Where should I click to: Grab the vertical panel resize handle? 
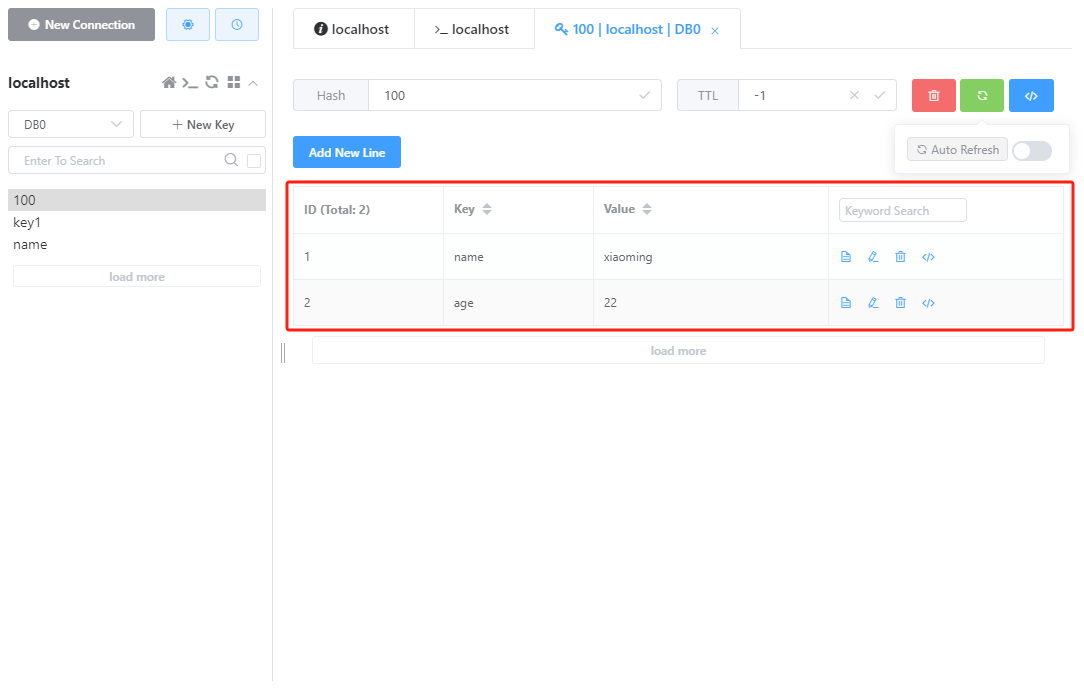point(283,353)
